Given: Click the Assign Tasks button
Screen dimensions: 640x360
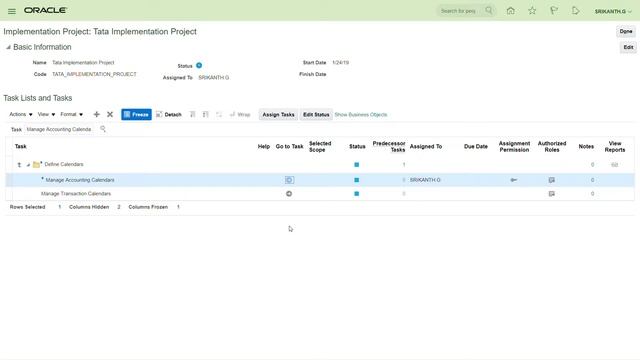Looking at the screenshot, I should tap(278, 115).
